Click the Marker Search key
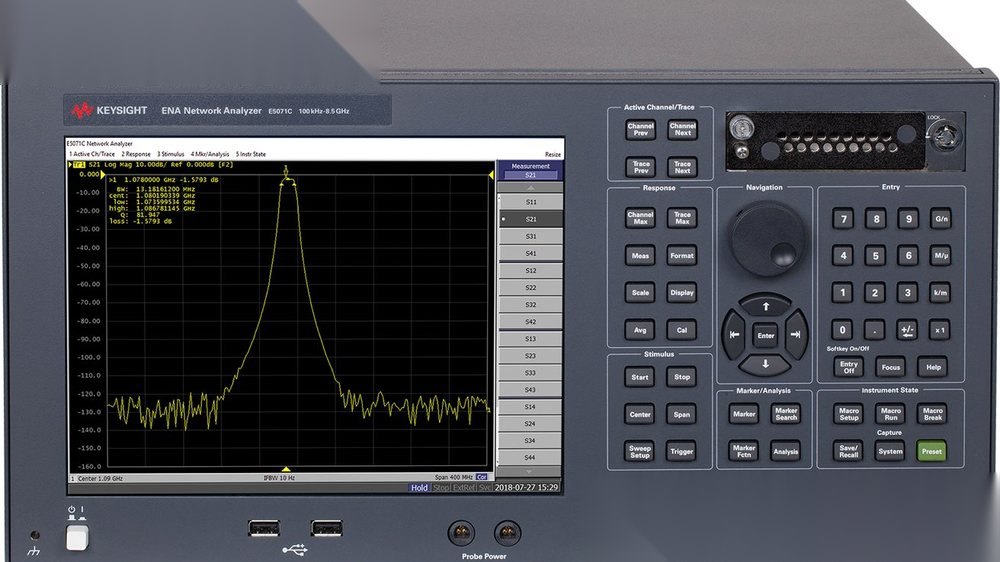 coord(786,414)
